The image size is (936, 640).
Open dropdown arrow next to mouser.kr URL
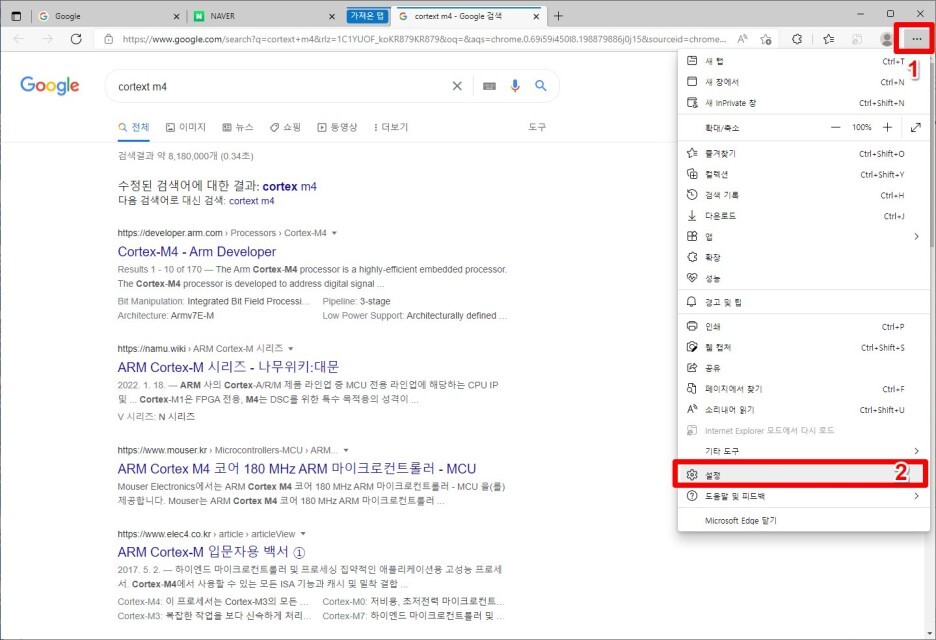pos(346,450)
